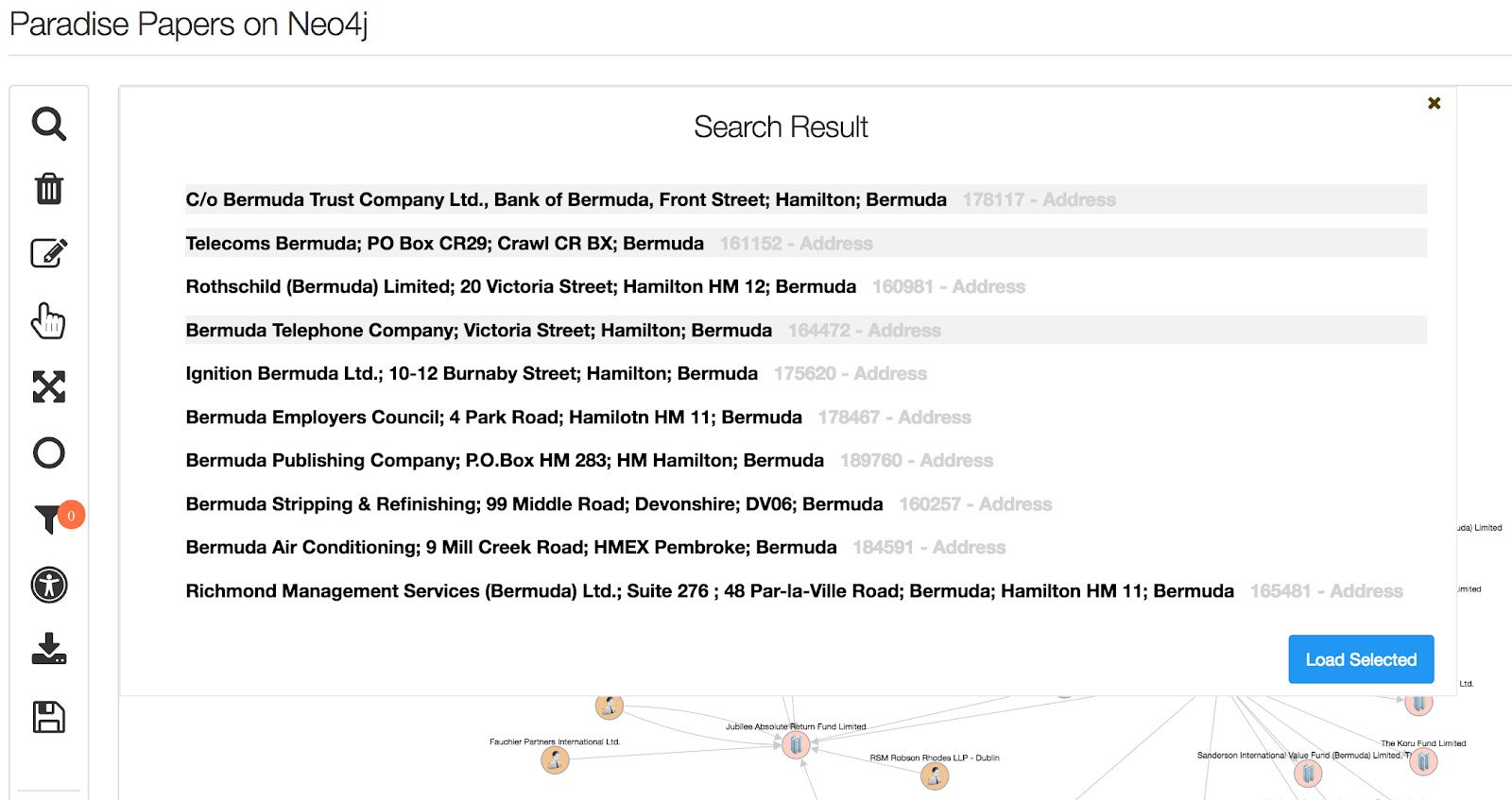Image resolution: width=1512 pixels, height=800 pixels.
Task: Select the Telecoms Bermuda address result
Action: (x=806, y=243)
